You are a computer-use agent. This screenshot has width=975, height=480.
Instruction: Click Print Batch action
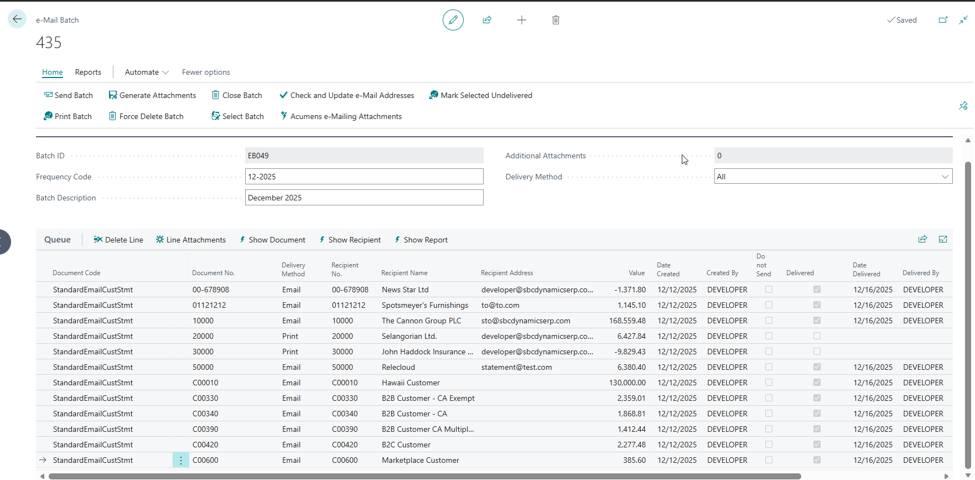tap(68, 116)
